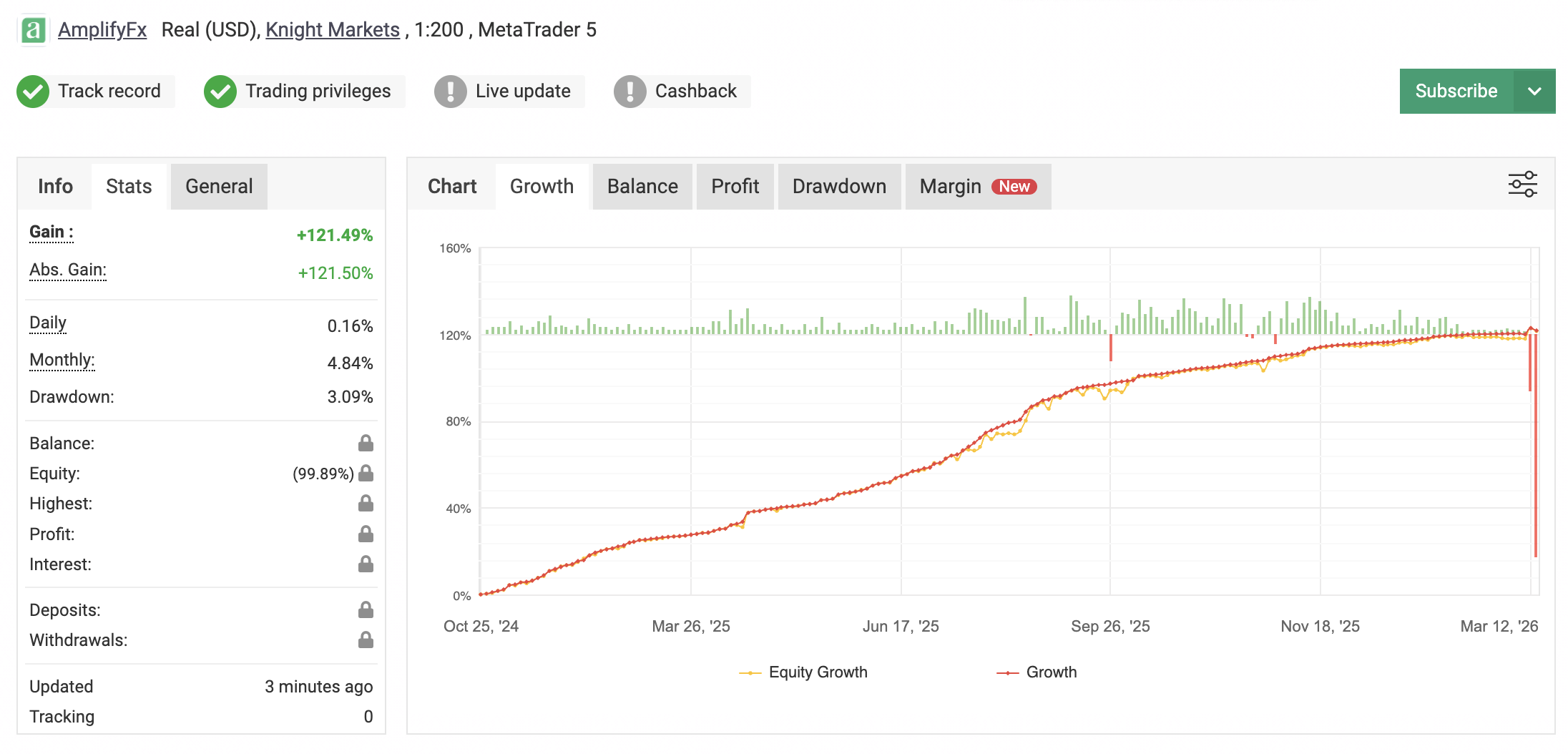The height and width of the screenshot is (754, 1568).
Task: Click the lock icon beside Profit
Action: tap(366, 534)
